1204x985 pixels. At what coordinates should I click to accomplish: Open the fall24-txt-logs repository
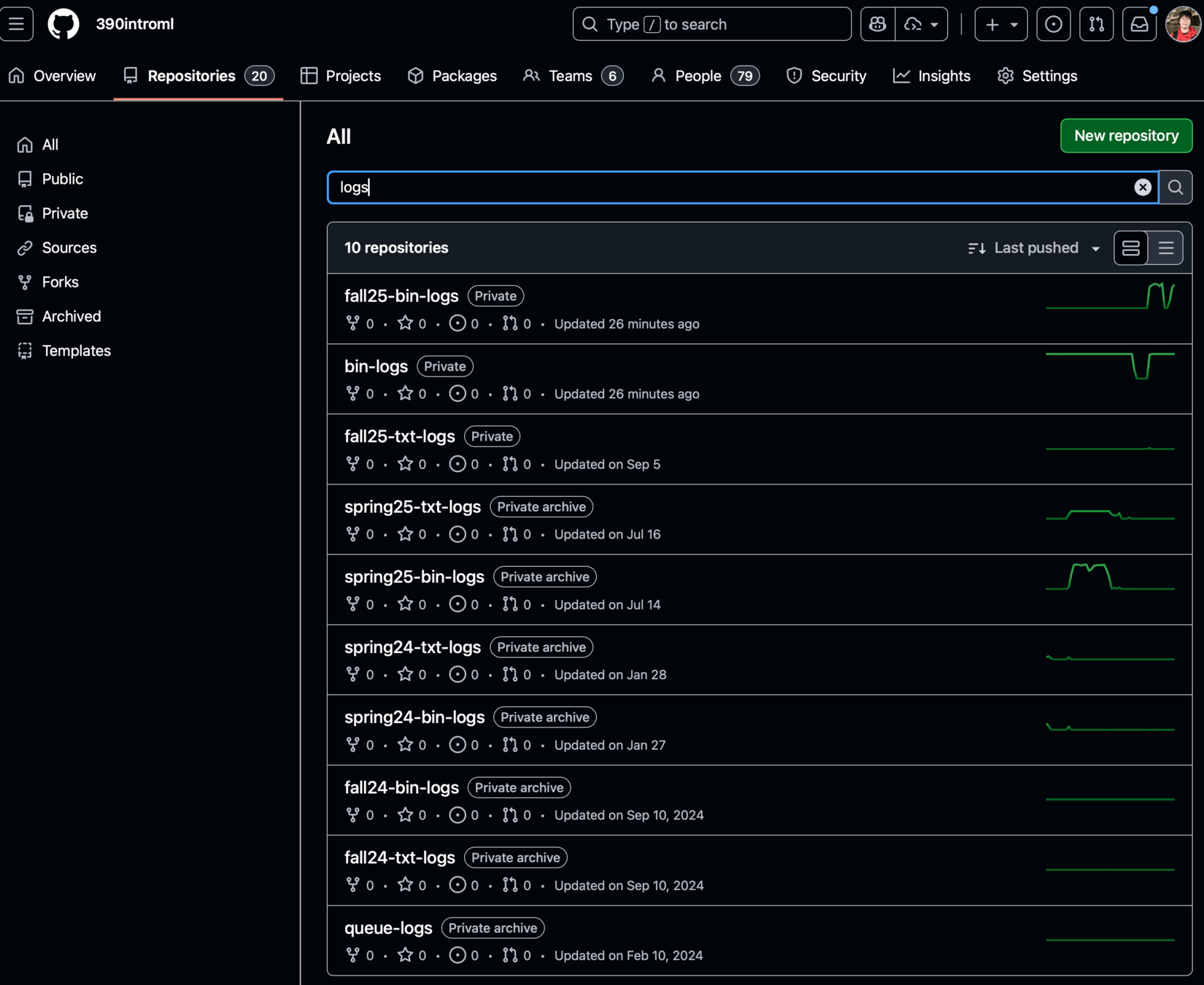point(400,857)
